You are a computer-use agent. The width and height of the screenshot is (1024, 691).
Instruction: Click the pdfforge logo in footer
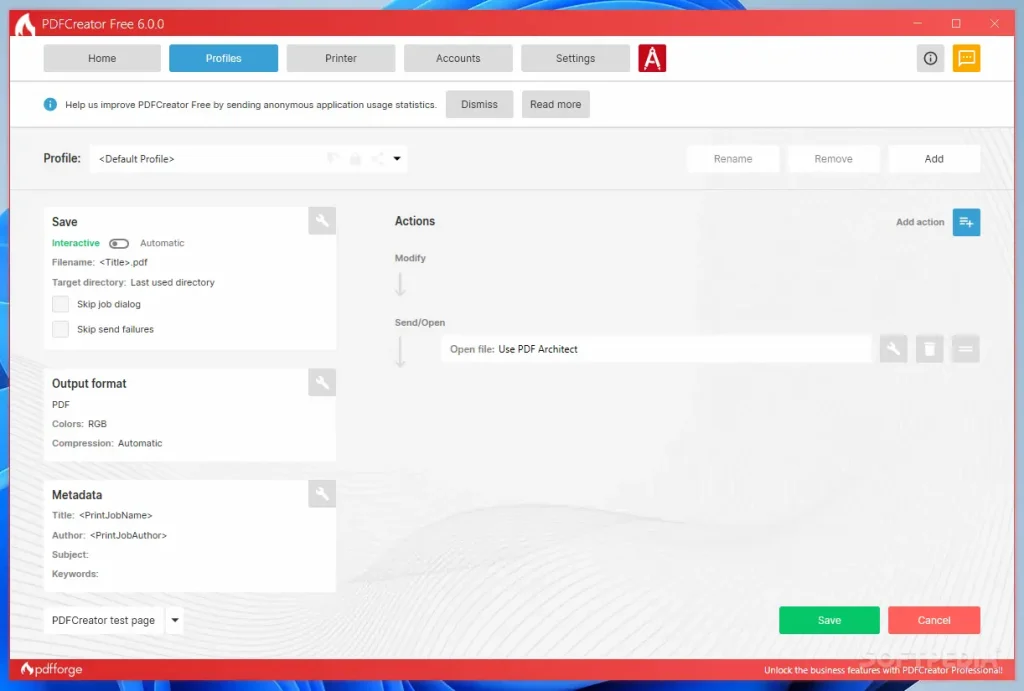(x=52, y=669)
